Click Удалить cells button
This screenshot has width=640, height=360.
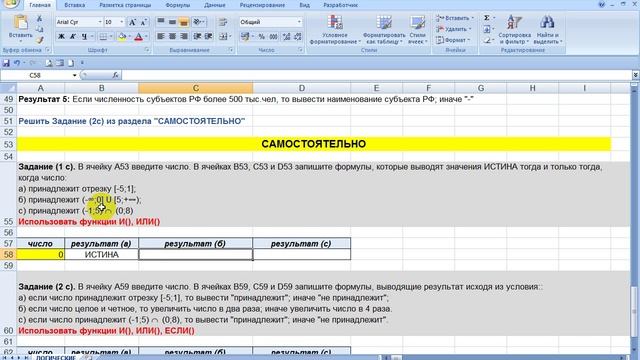tap(453, 29)
